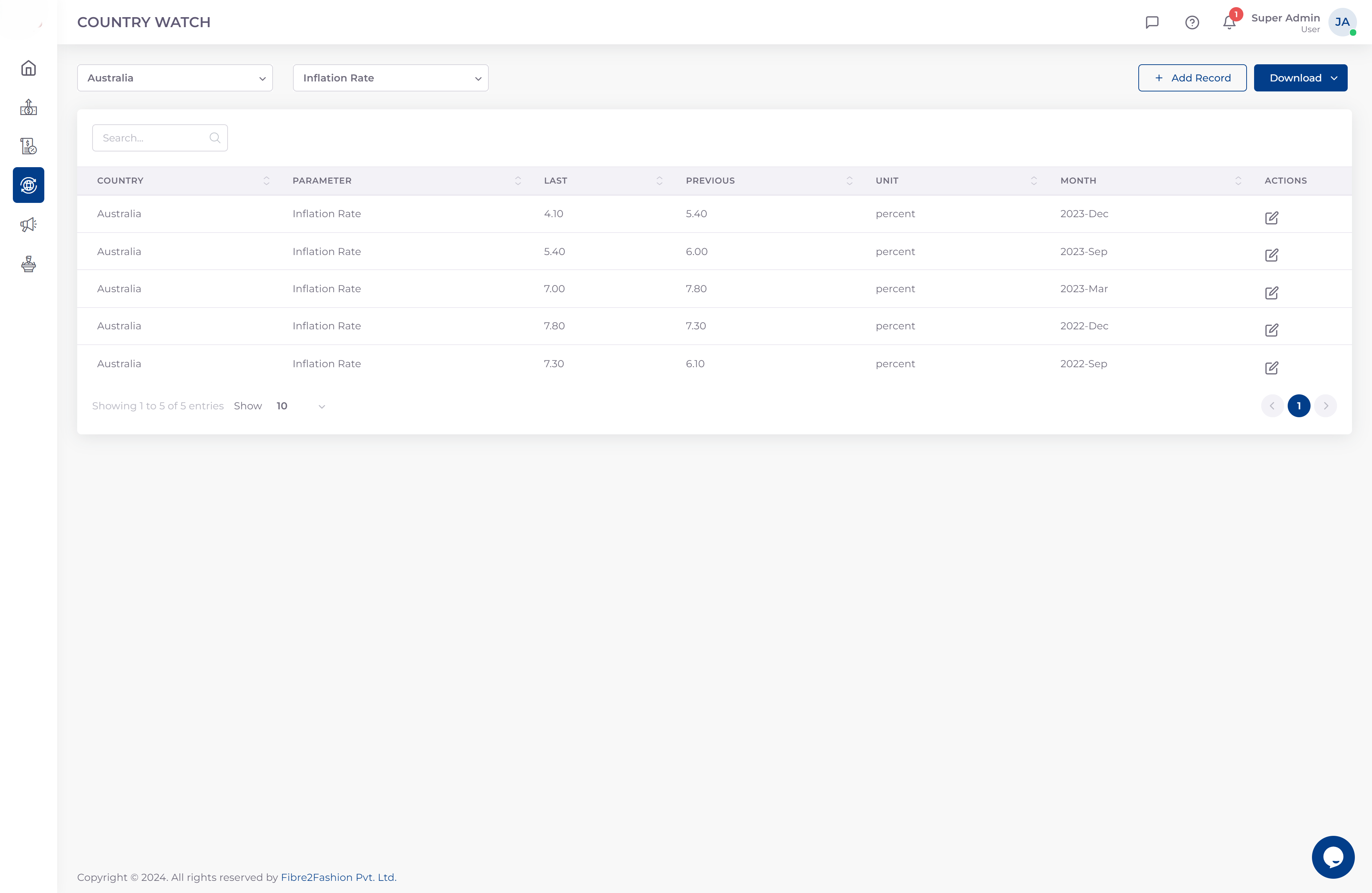Click the 7.80 last value cell
This screenshot has height=893, width=1372.
pyautogui.click(x=554, y=326)
